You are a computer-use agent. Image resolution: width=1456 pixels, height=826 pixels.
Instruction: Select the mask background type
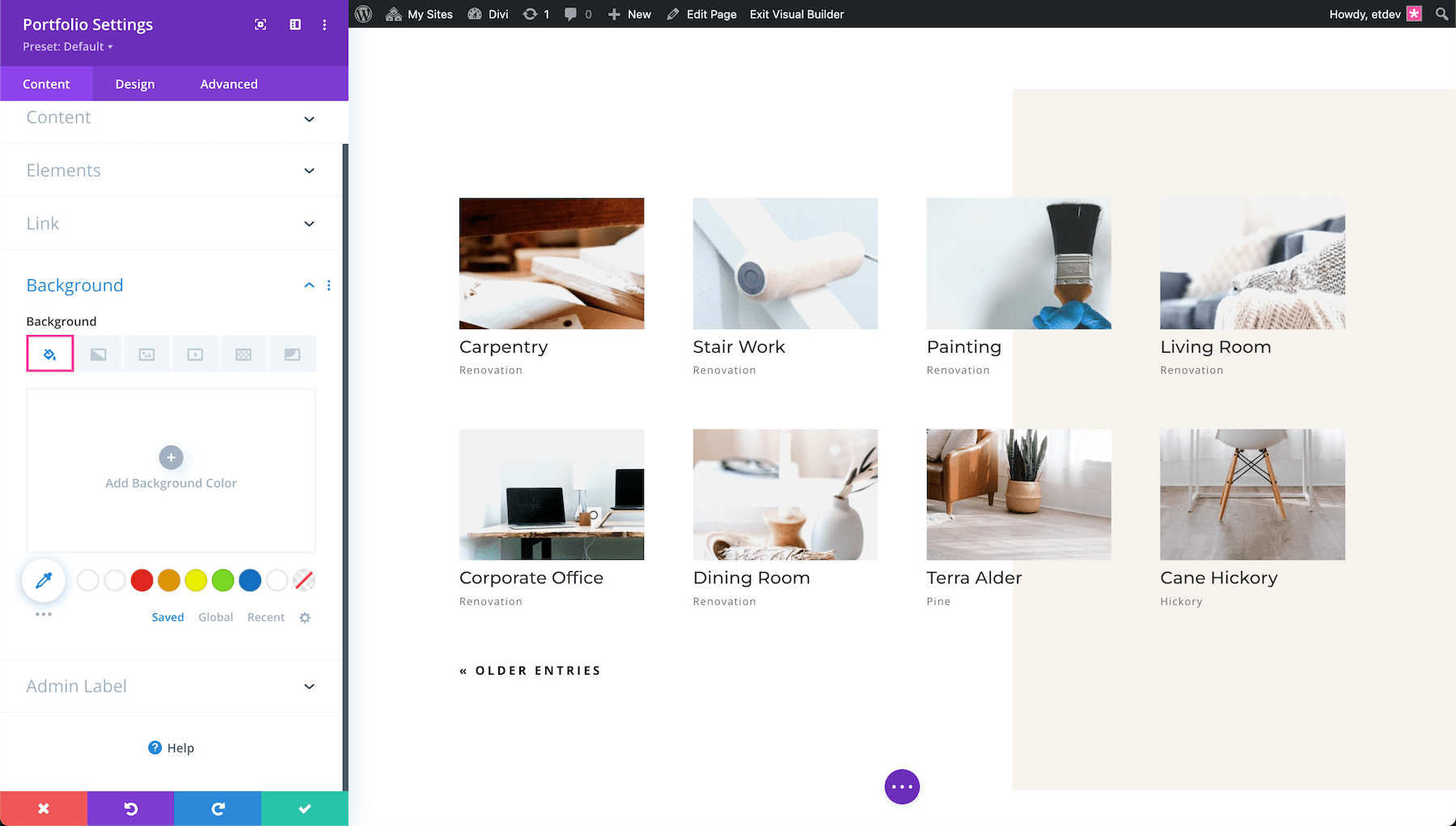coord(292,354)
